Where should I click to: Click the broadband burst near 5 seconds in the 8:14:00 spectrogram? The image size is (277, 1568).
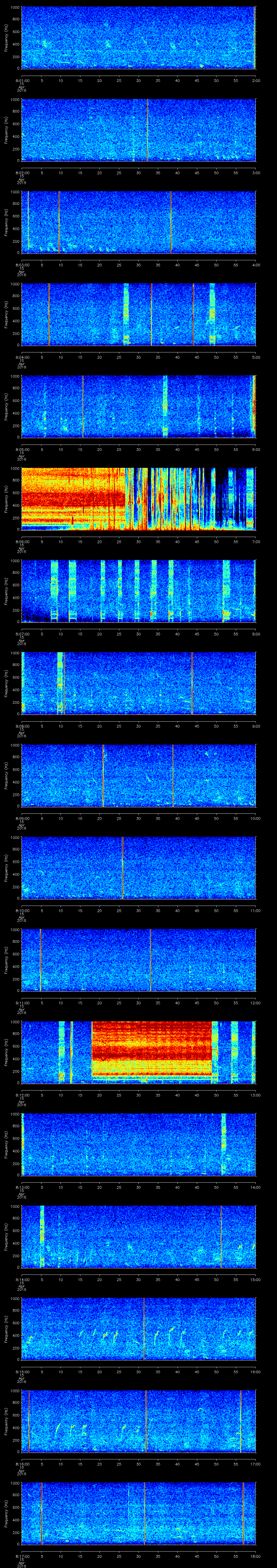click(42, 1236)
